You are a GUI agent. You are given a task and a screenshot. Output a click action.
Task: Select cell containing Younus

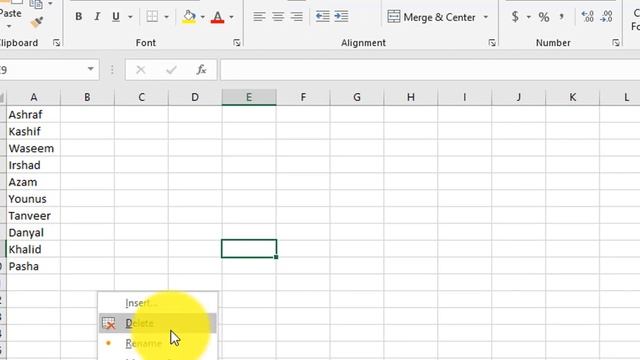click(33, 199)
